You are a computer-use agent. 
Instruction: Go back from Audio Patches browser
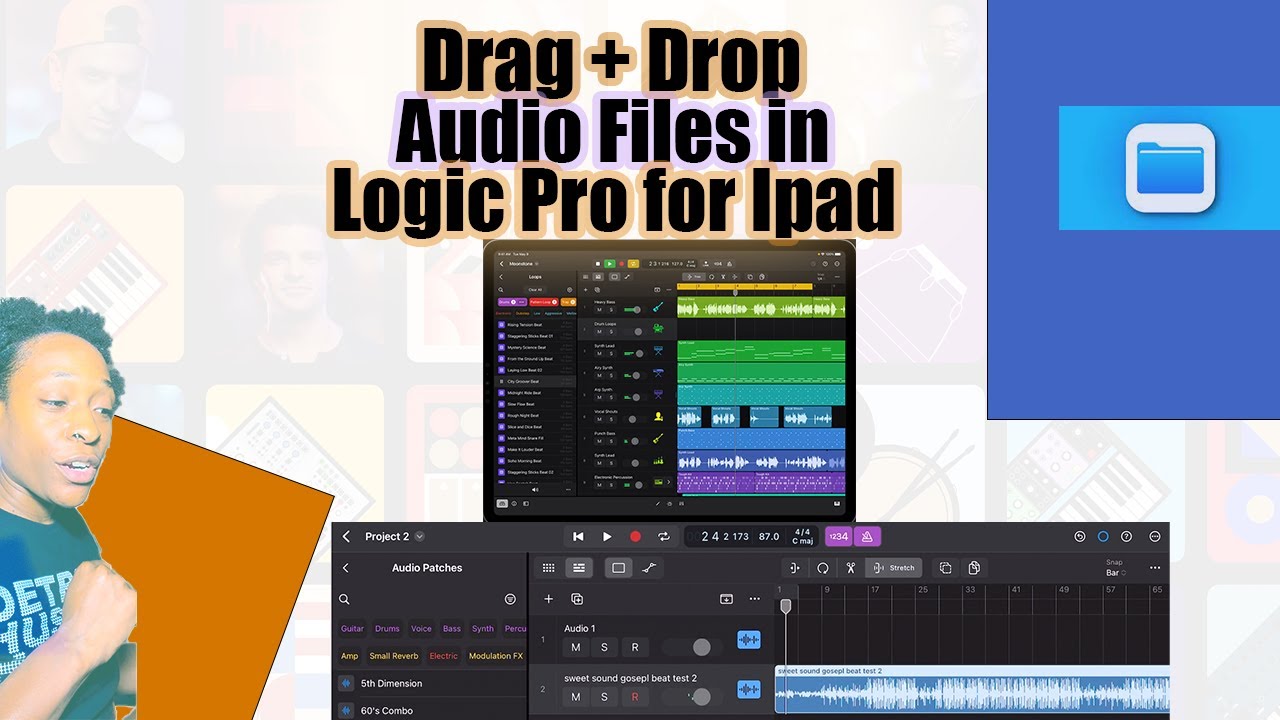point(346,568)
